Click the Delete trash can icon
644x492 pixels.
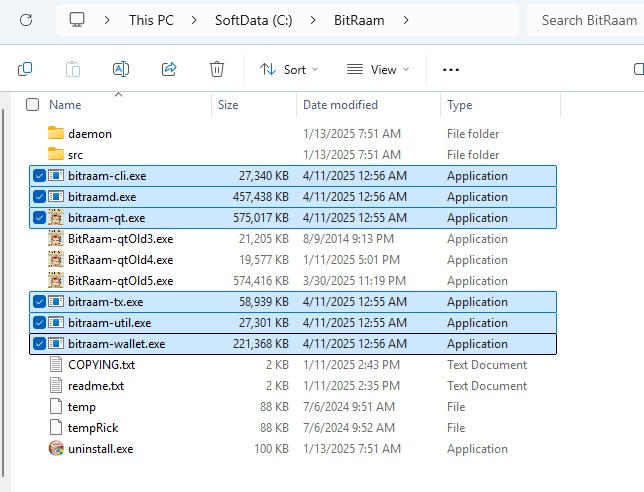(217, 69)
